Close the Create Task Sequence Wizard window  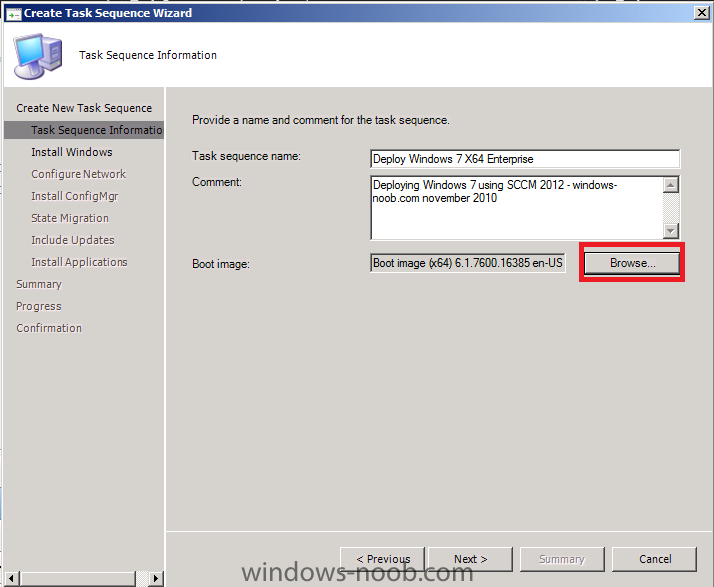coord(702,13)
